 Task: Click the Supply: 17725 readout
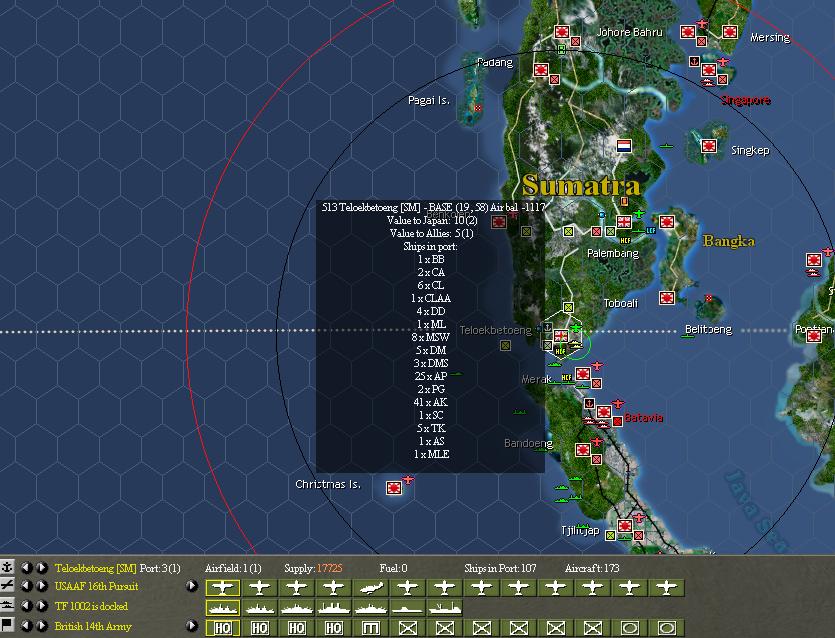pos(313,568)
